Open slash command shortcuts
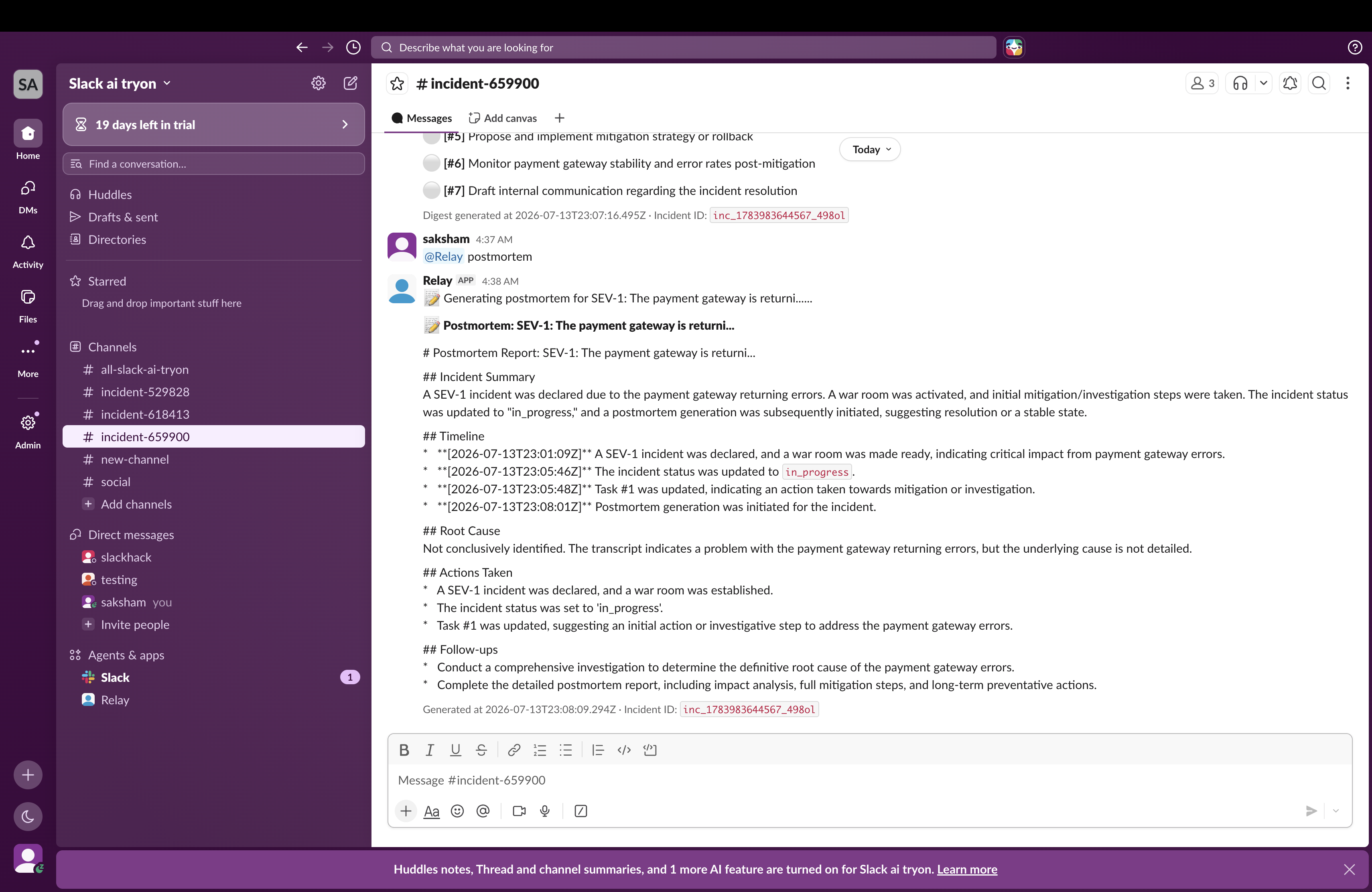 pyautogui.click(x=580, y=811)
